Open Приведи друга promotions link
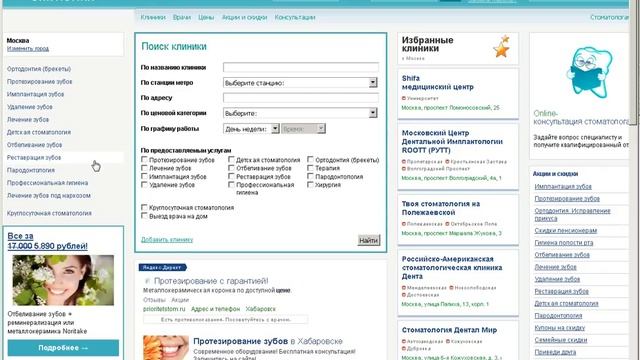 tap(555, 352)
